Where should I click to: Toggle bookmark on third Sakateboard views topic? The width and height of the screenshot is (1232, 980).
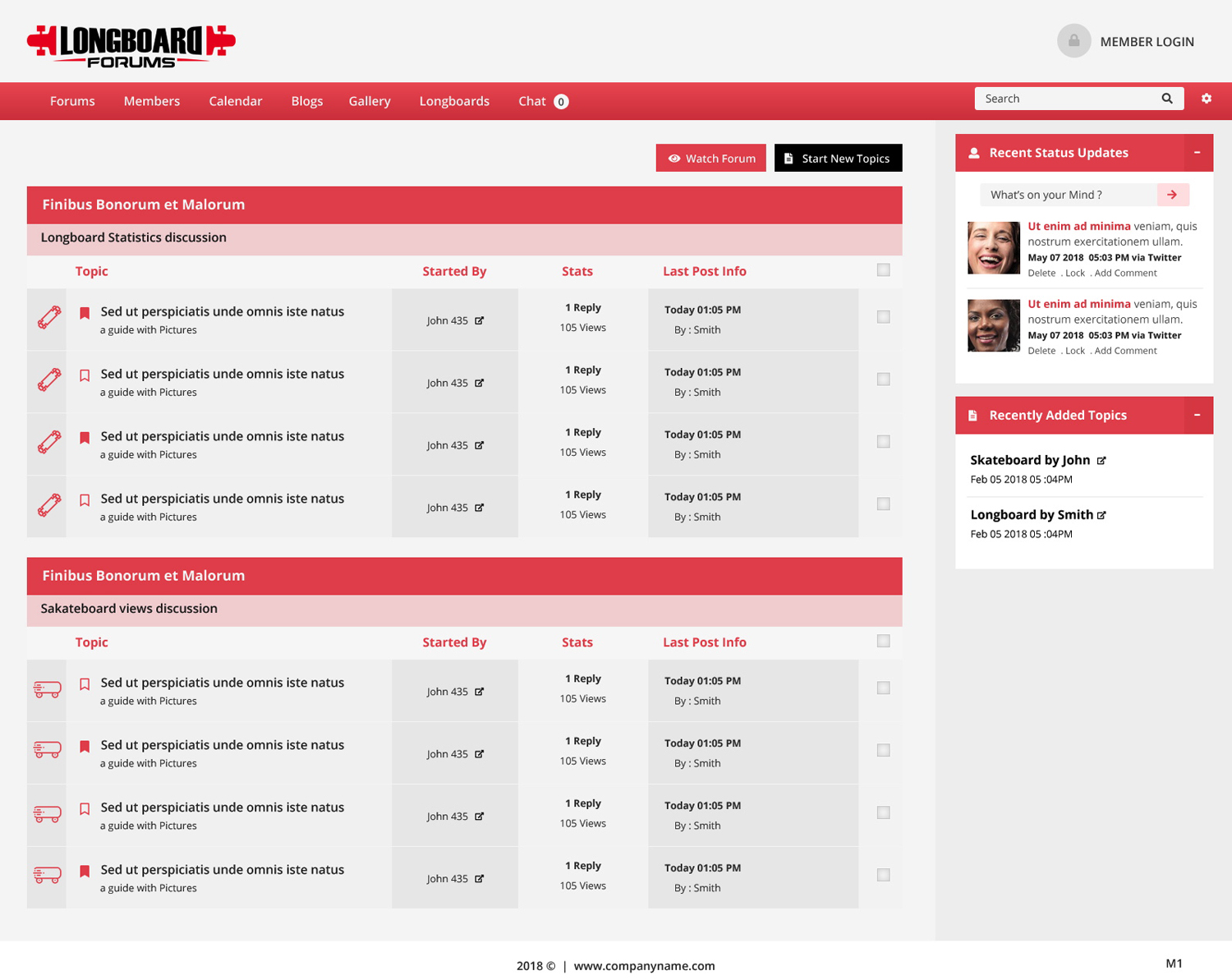coord(85,809)
